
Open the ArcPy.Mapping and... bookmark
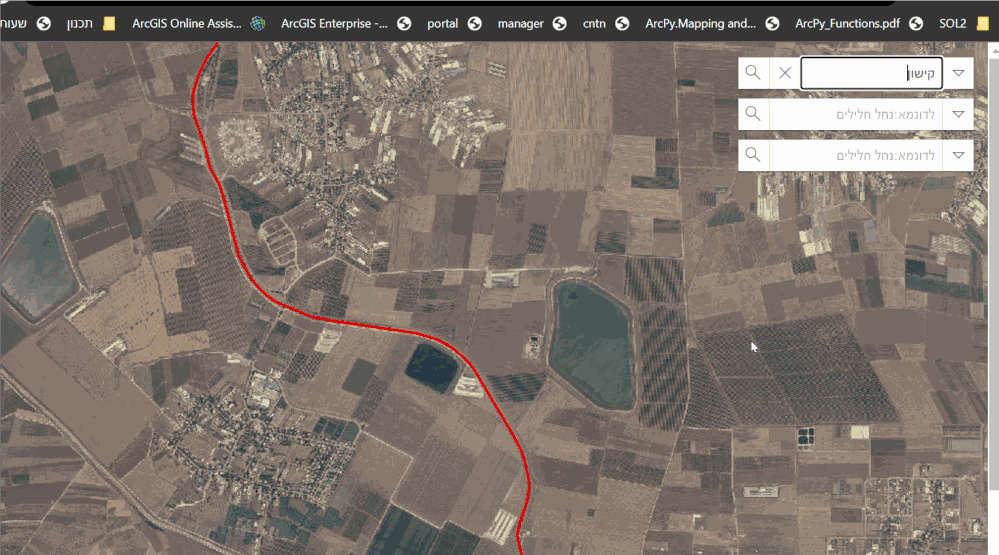point(712,24)
